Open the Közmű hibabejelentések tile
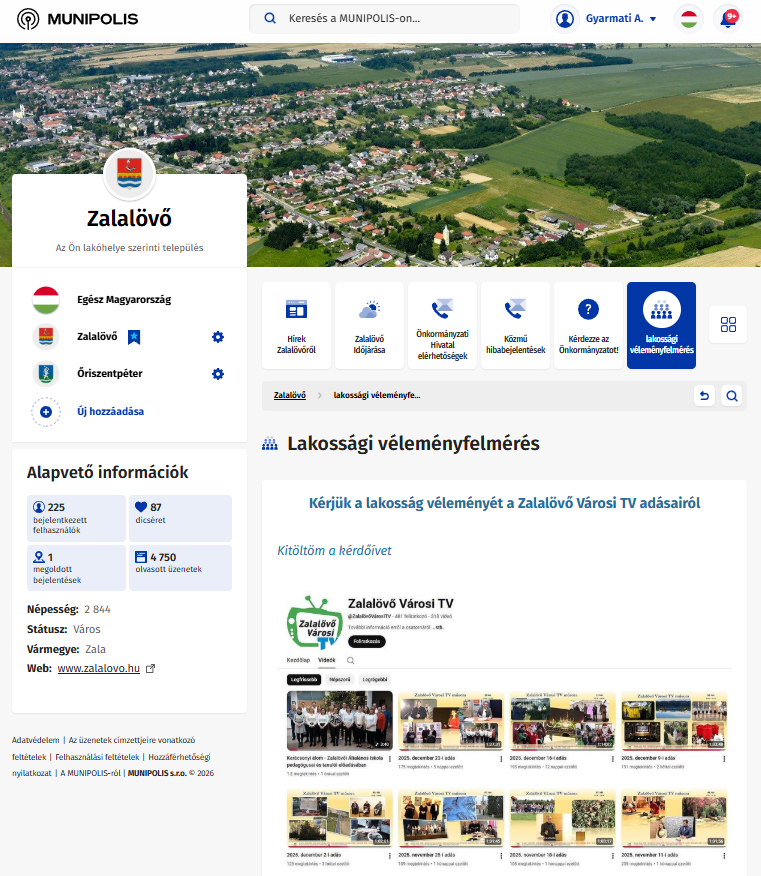This screenshot has width=761, height=876. click(x=515, y=325)
